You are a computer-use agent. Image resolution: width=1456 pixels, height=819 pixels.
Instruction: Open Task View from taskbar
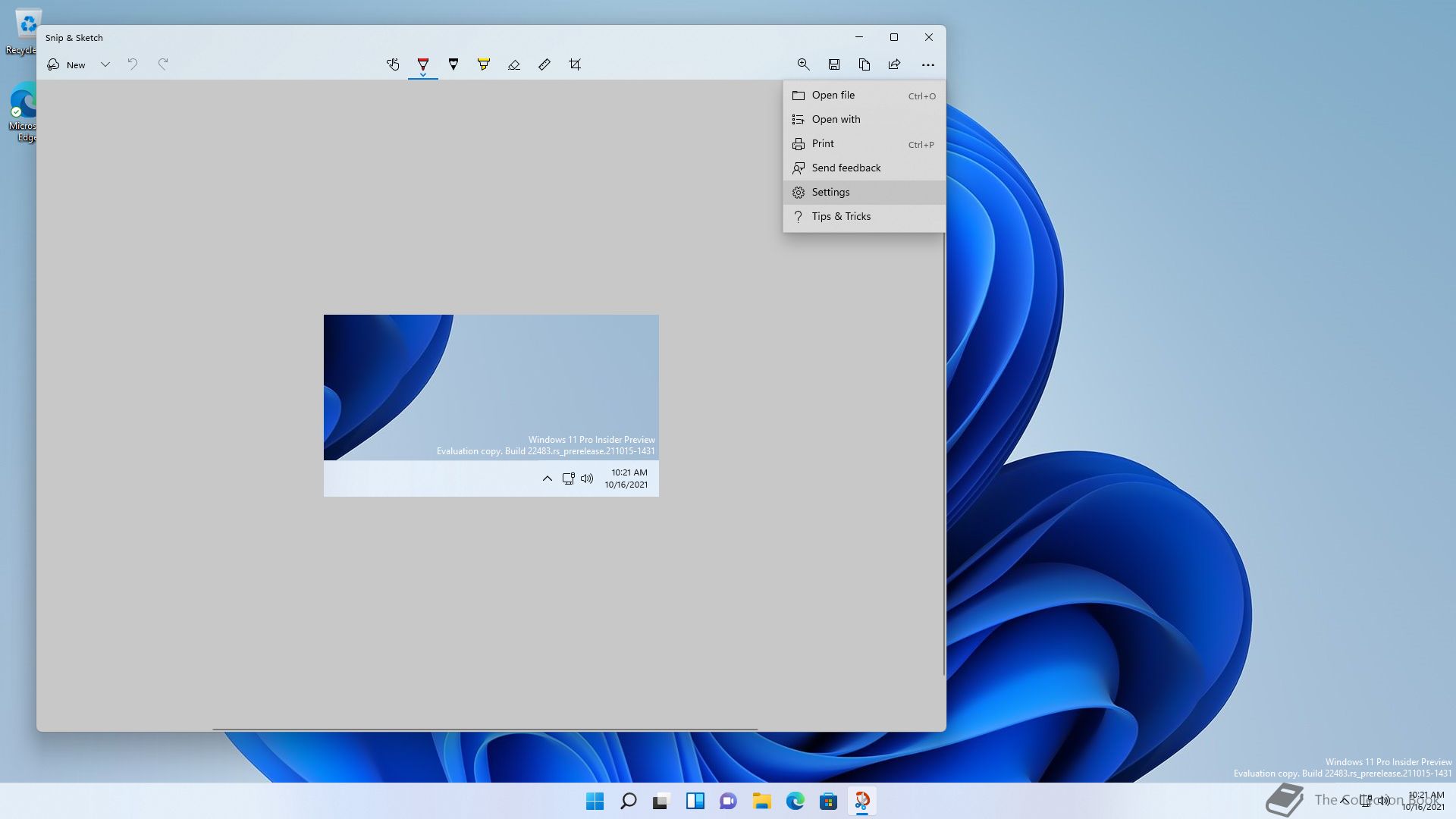click(x=662, y=801)
